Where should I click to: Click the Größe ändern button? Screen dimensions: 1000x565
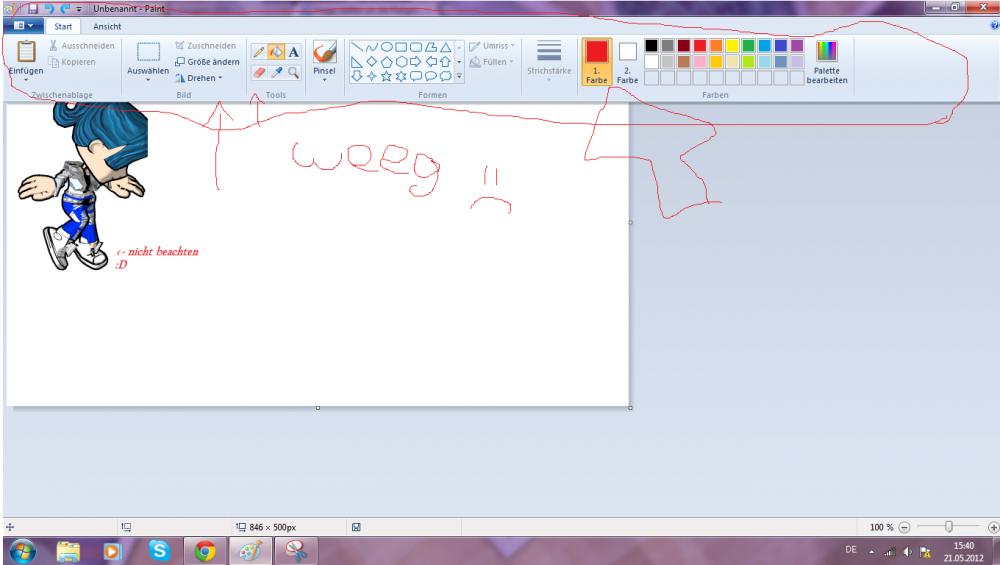click(206, 61)
